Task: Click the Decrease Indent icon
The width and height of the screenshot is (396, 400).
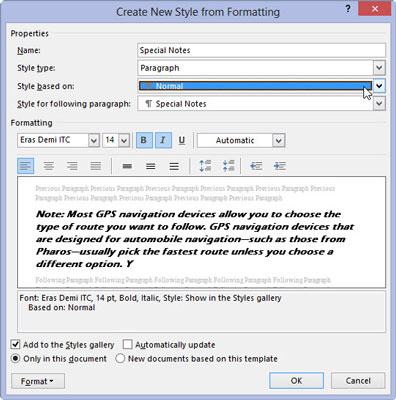Action: pos(256,166)
